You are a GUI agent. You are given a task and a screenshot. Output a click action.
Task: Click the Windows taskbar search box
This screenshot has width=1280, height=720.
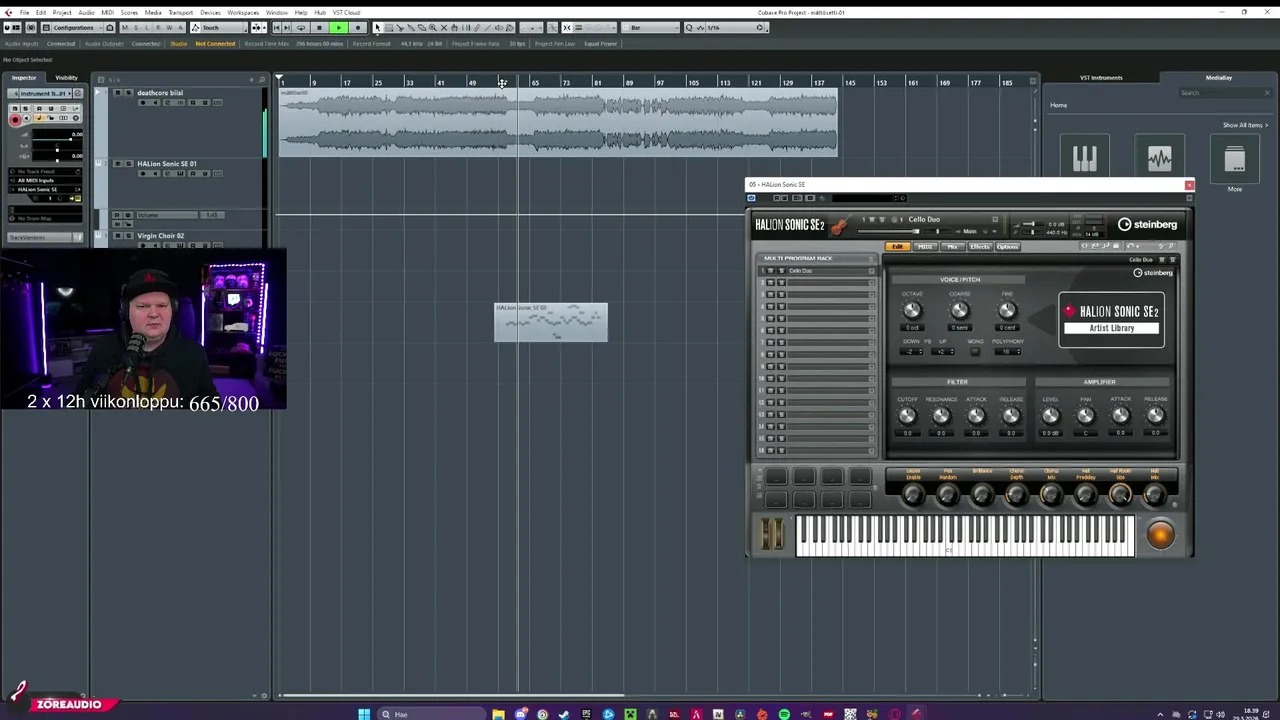pyautogui.click(x=430, y=714)
